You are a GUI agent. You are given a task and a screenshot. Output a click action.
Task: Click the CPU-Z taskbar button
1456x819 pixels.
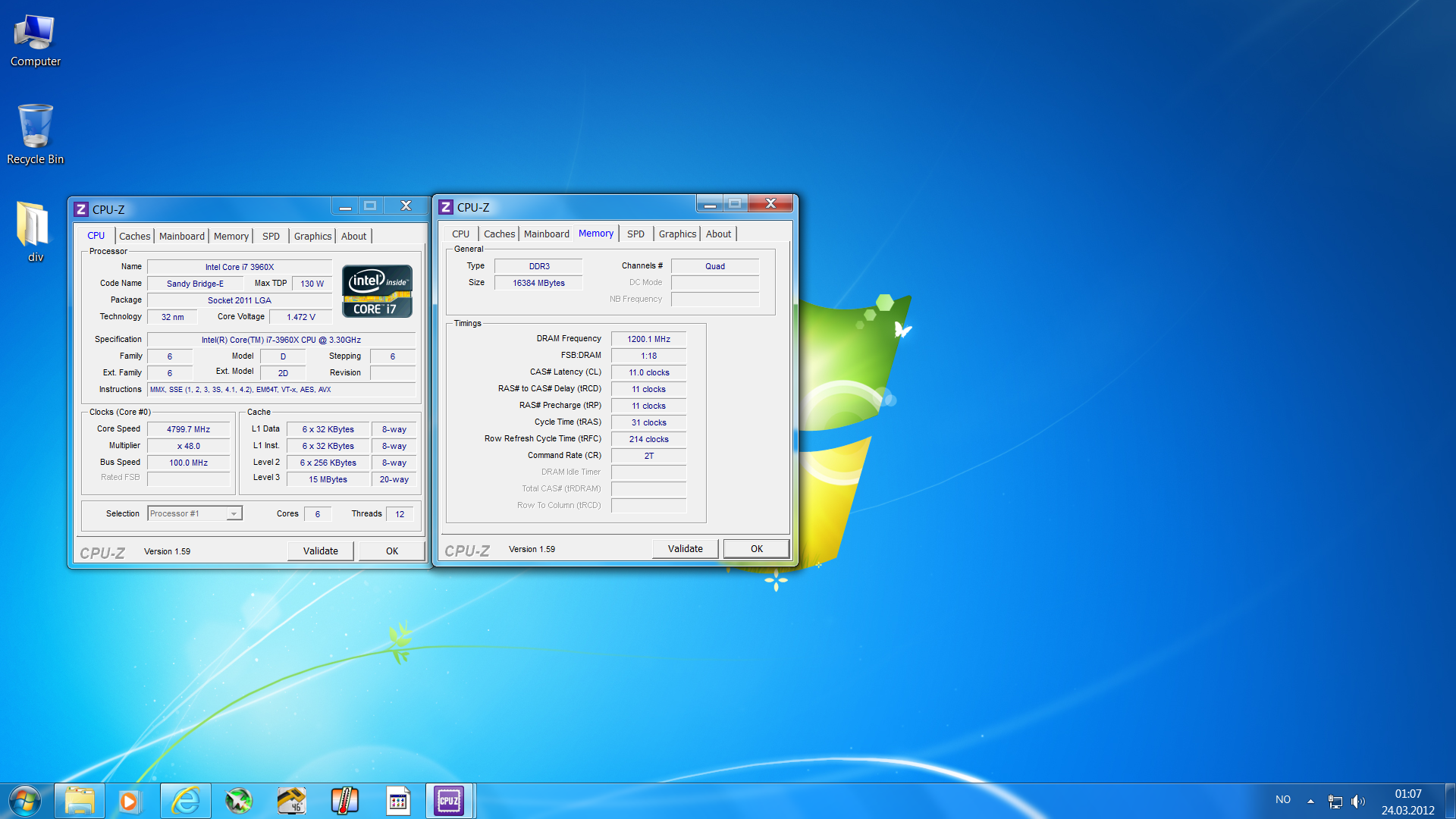tap(449, 801)
